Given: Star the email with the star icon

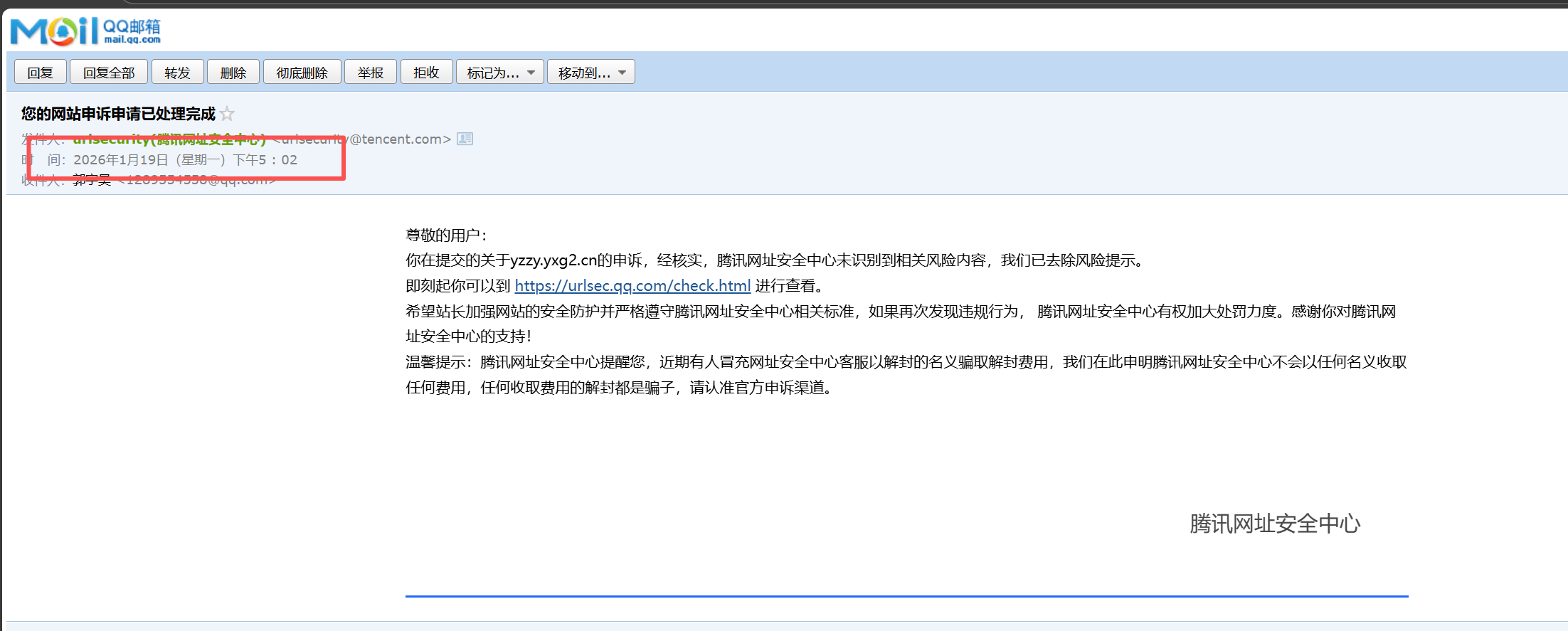Looking at the screenshot, I should tap(227, 114).
